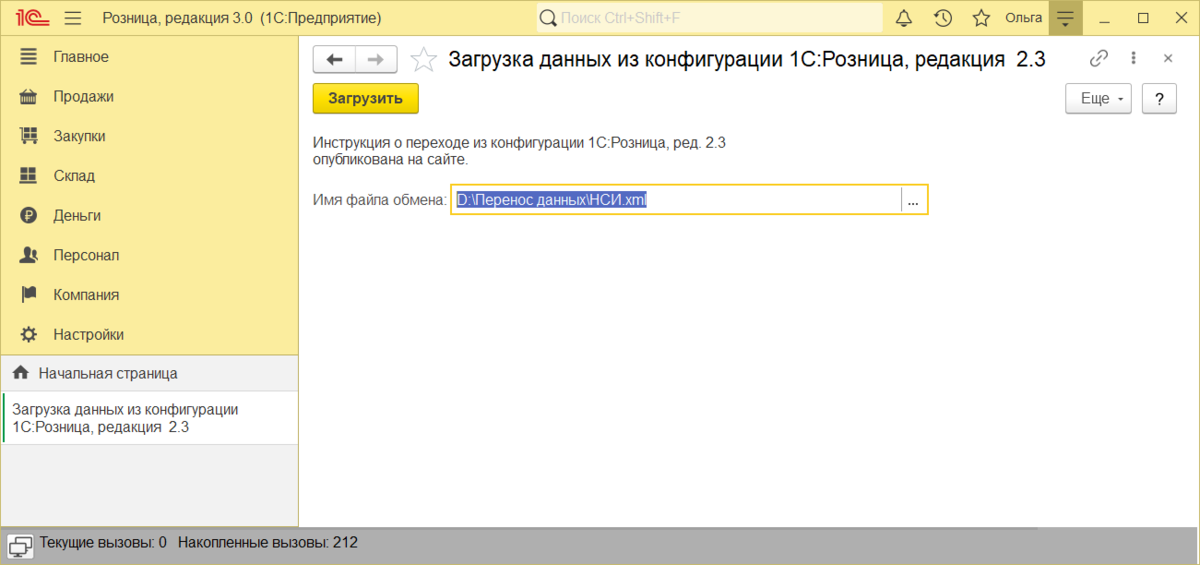Click the Персонал people icon

pos(29,255)
